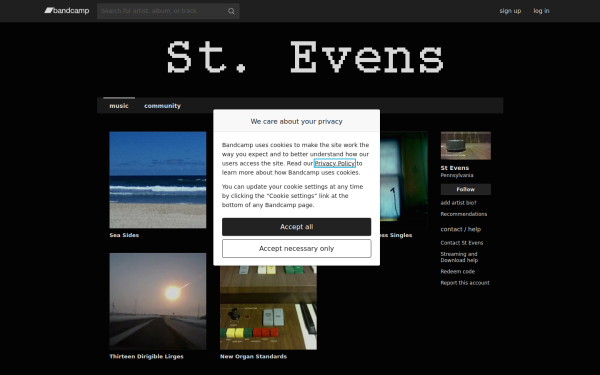600x375 pixels.
Task: Open the Privacy Policy link
Action: (335, 163)
